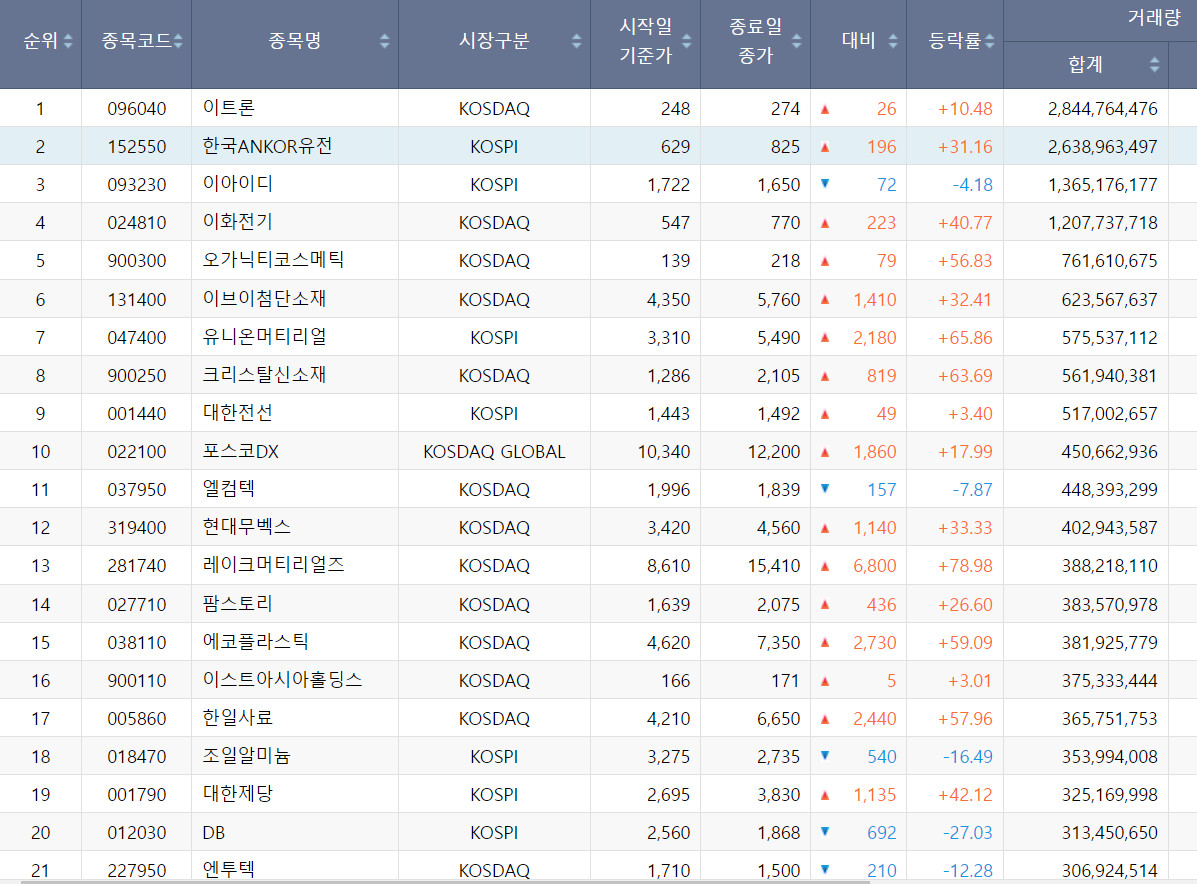Click sort arrows for 시작일 기준가
Screen dimensions: 1197x884
click(687, 41)
